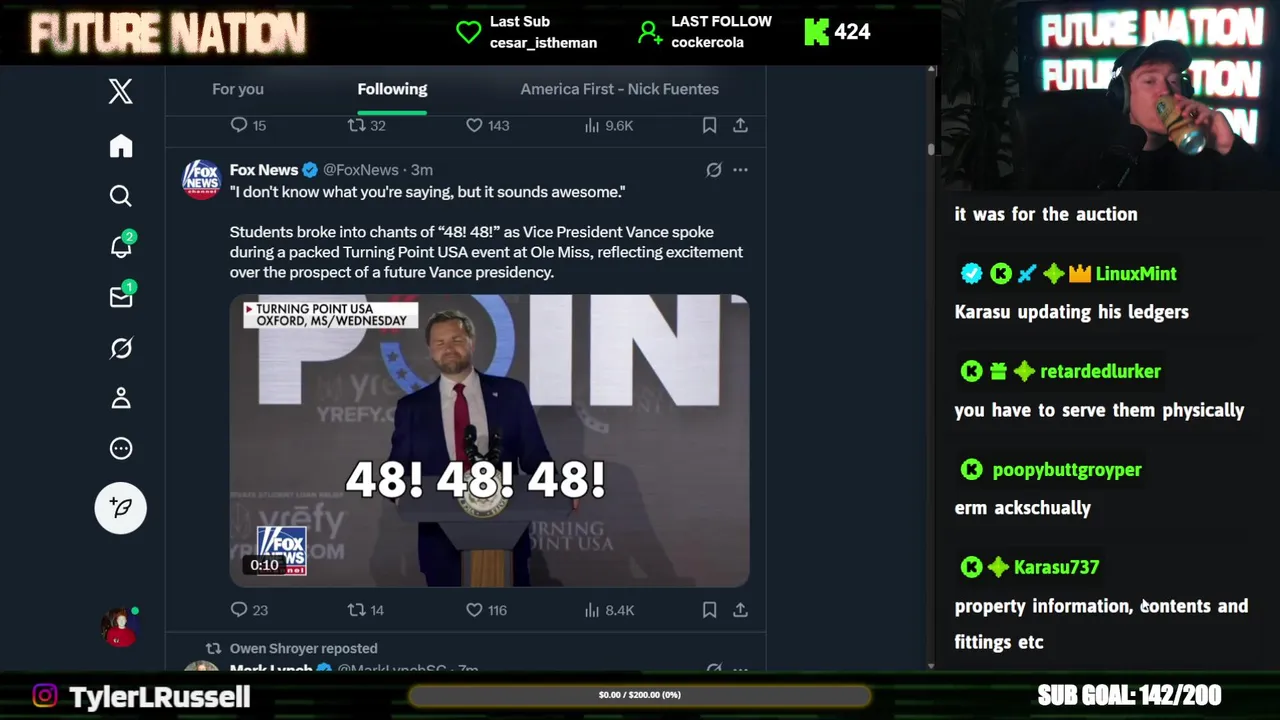This screenshot has width=1280, height=720.
Task: Reply to the post with 15 replies
Action: coord(248,125)
